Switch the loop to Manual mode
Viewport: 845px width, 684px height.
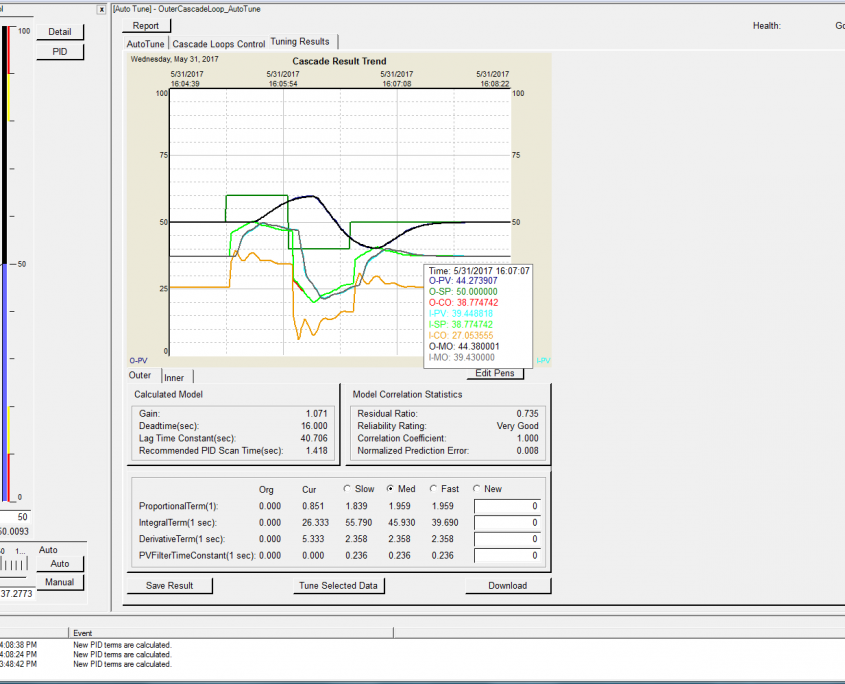point(59,581)
